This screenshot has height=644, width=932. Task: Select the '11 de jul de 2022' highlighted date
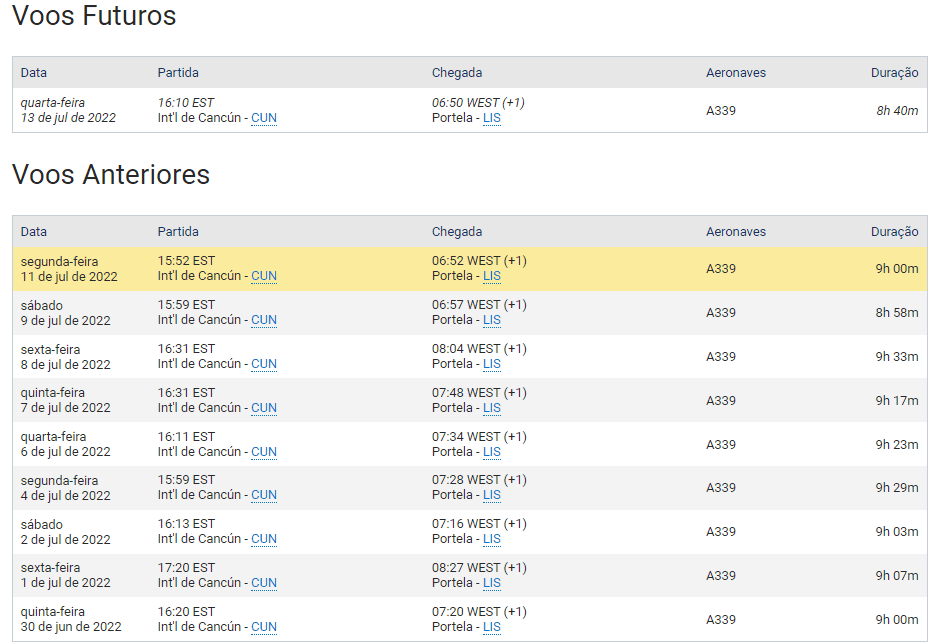click(69, 277)
